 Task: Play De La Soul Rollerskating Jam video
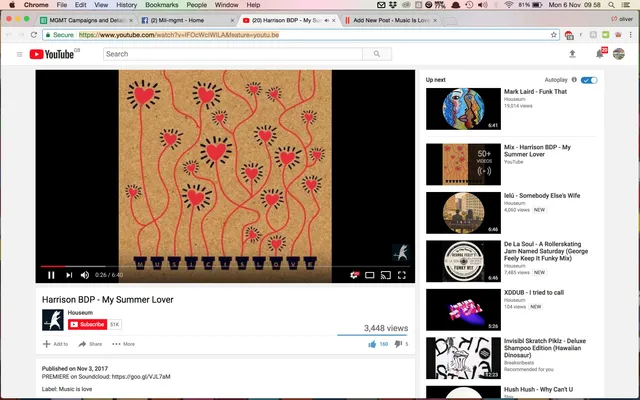coord(463,261)
